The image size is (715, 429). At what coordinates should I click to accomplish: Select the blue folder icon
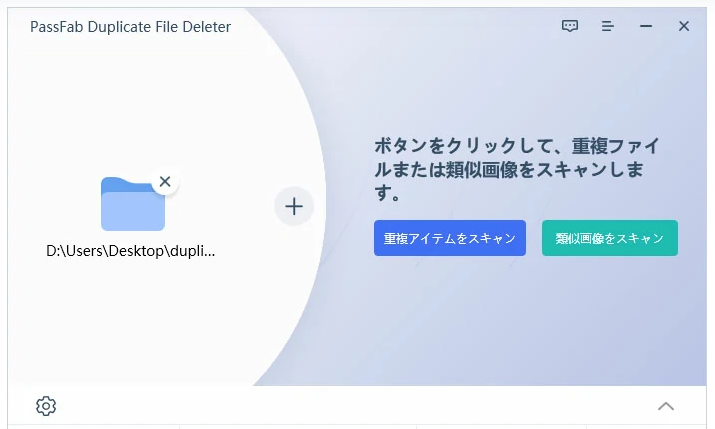[133, 204]
